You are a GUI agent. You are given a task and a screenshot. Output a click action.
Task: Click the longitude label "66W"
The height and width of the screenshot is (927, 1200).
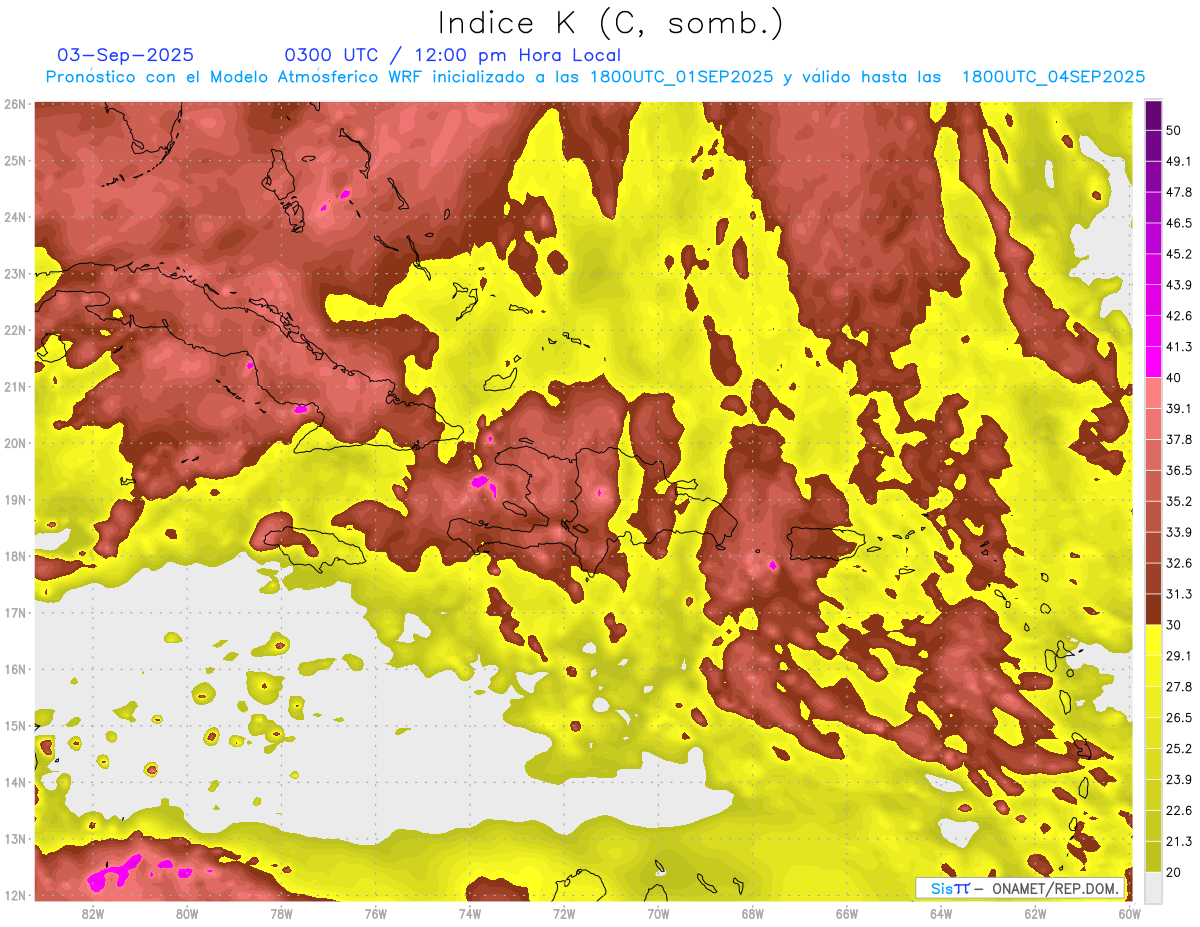pos(847,914)
